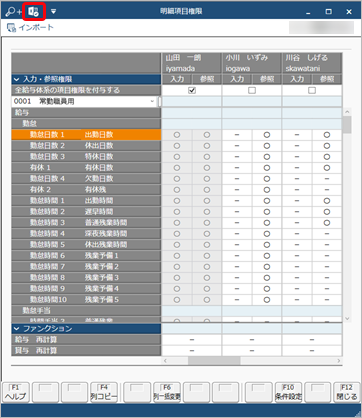Click the F6 列一括変更 button
The height and width of the screenshot is (418, 362).
coord(167,392)
